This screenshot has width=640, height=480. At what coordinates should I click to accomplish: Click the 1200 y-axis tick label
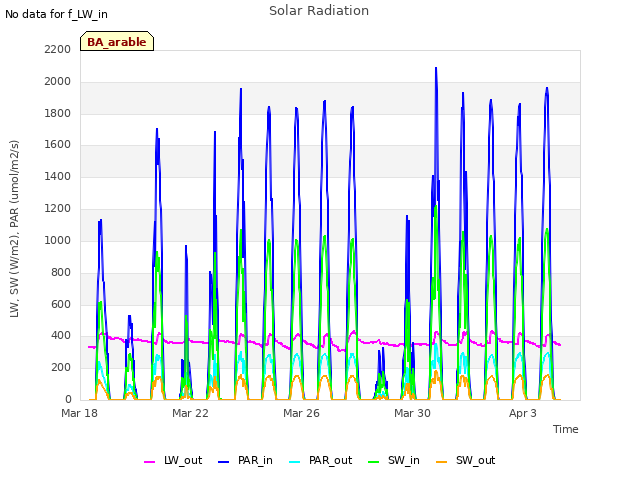pos(58,208)
